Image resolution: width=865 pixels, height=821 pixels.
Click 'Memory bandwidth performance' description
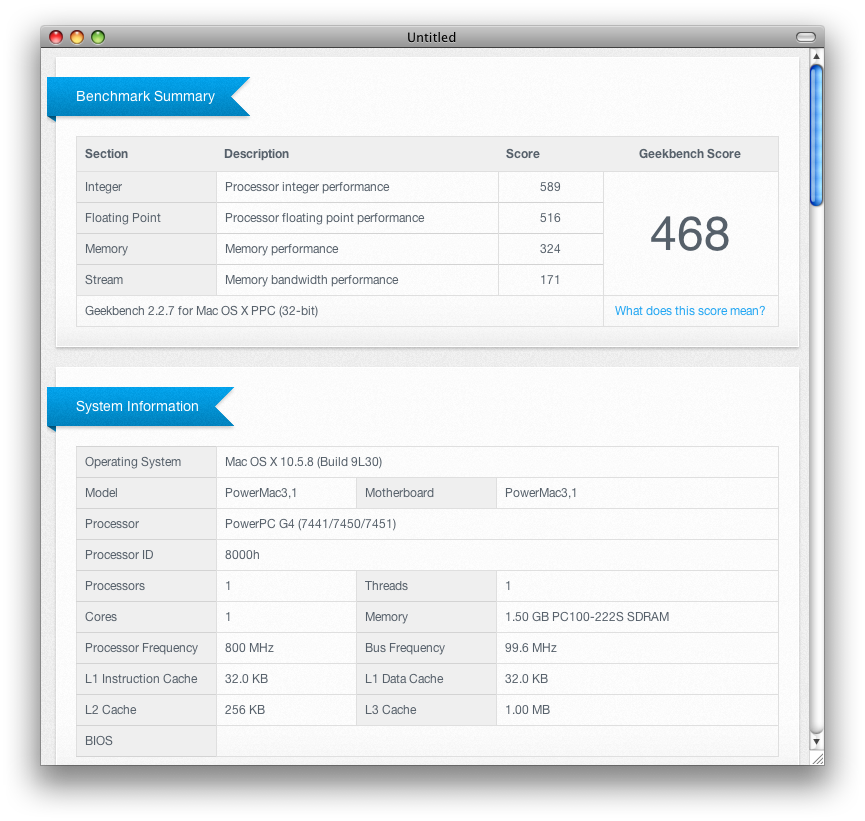(x=311, y=280)
